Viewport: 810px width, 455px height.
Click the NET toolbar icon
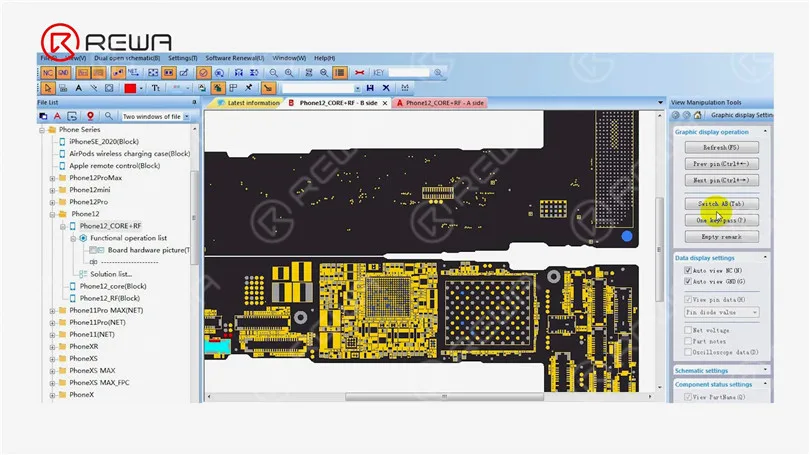[133, 73]
